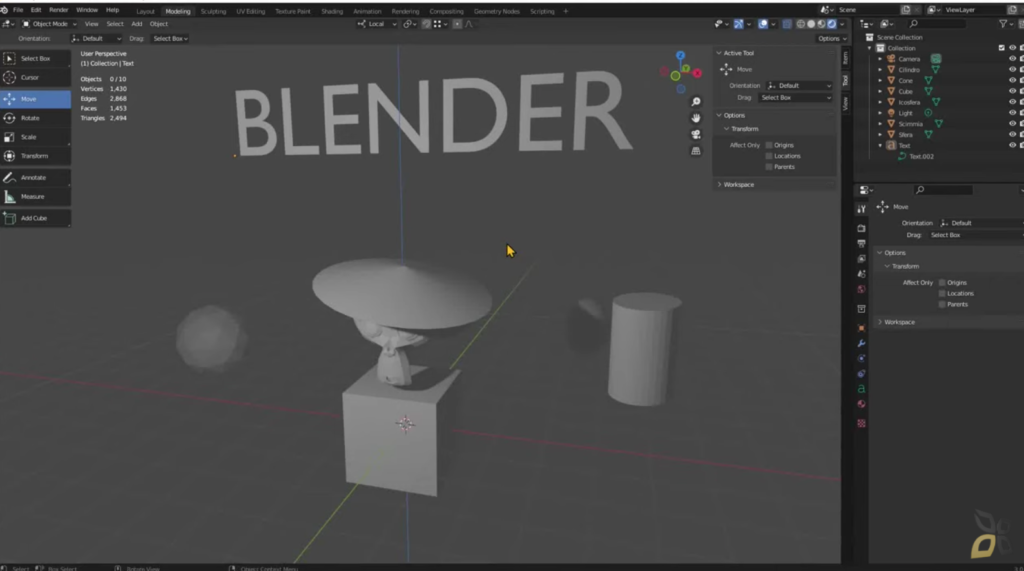Open the green Text data properties tab

tap(861, 389)
